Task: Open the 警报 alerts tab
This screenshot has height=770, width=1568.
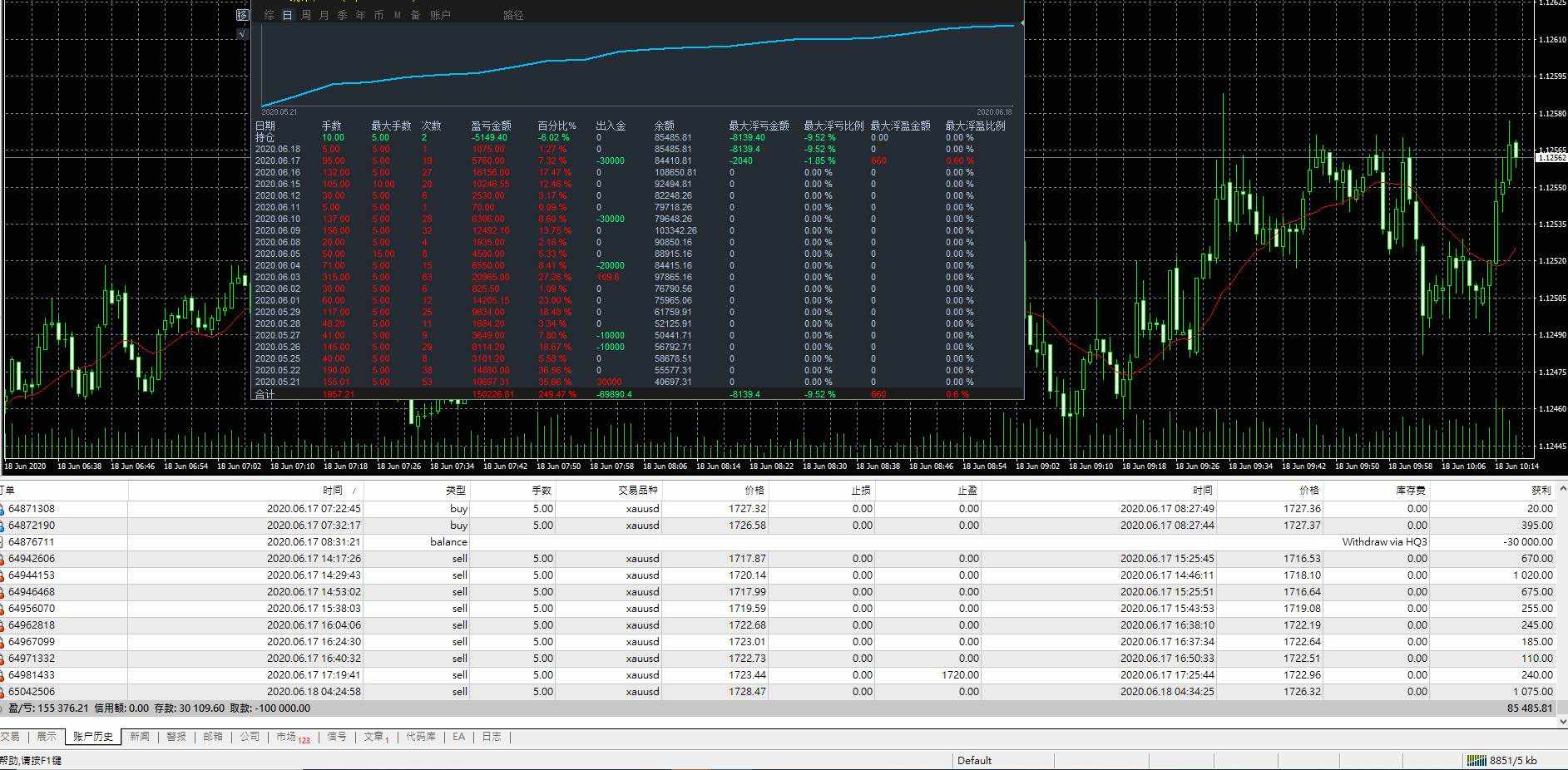Action: coord(176,737)
